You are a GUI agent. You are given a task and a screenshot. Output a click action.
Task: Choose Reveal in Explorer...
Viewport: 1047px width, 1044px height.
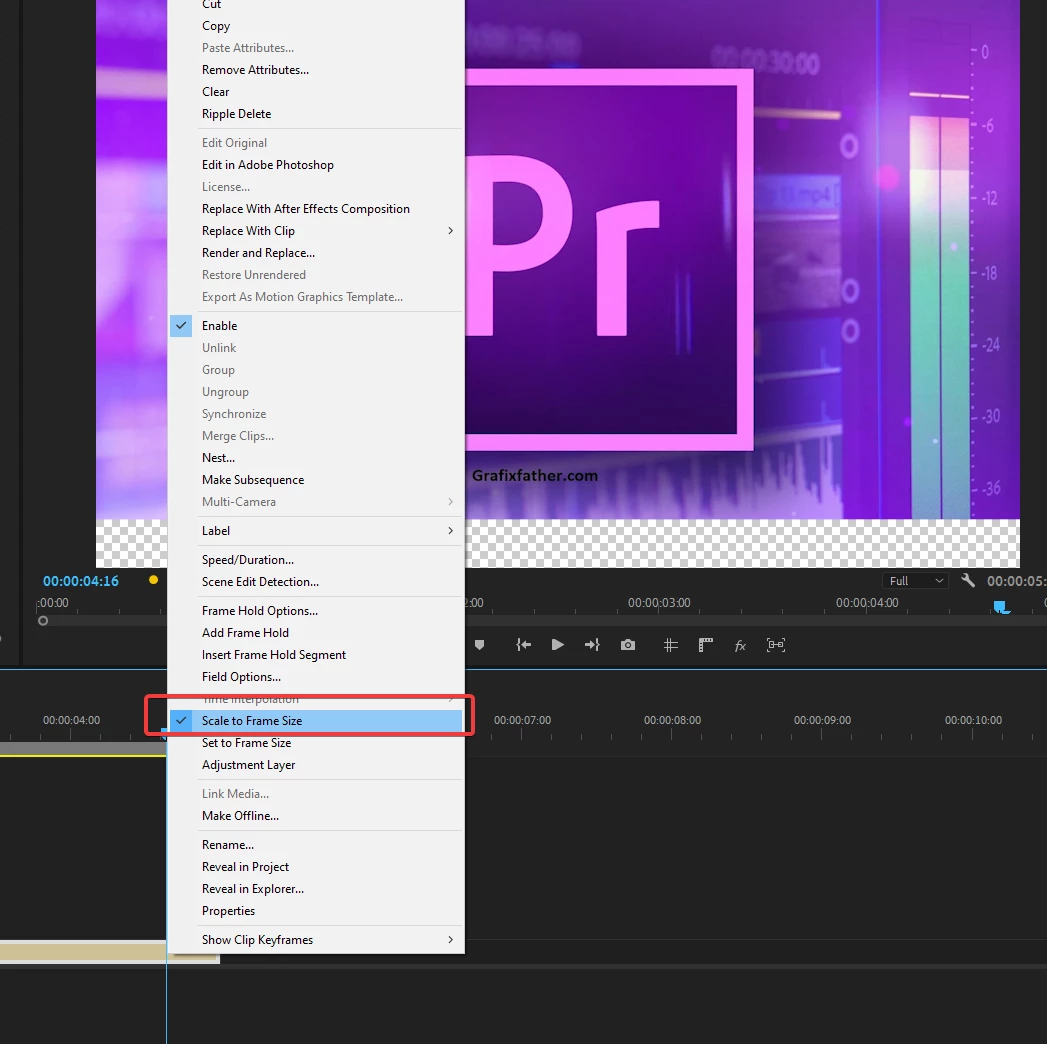[x=316, y=889]
